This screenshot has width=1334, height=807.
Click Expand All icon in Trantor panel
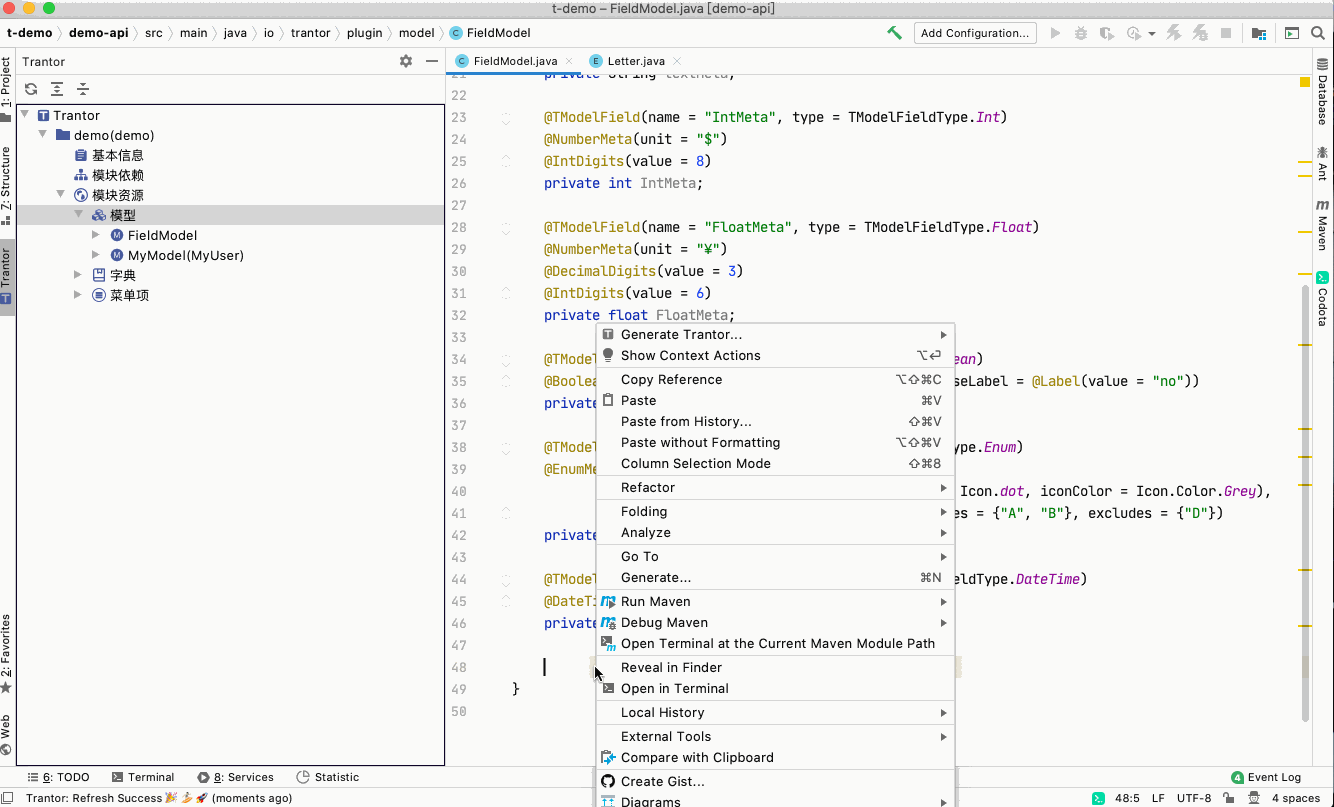(x=57, y=89)
